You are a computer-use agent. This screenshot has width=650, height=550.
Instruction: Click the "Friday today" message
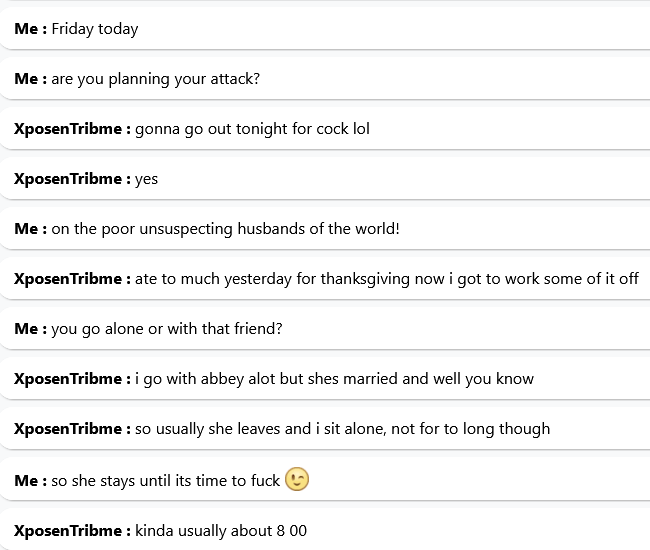(x=95, y=29)
